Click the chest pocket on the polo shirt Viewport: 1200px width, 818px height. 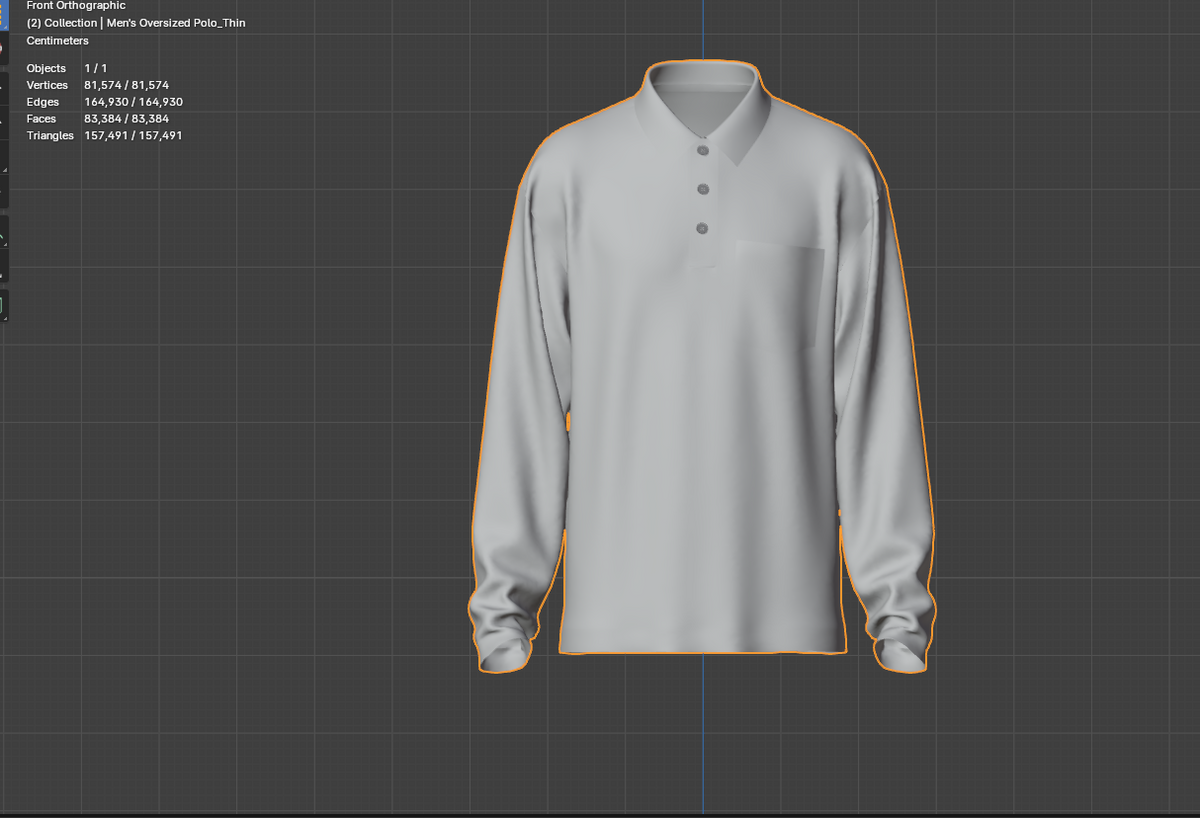coord(781,297)
